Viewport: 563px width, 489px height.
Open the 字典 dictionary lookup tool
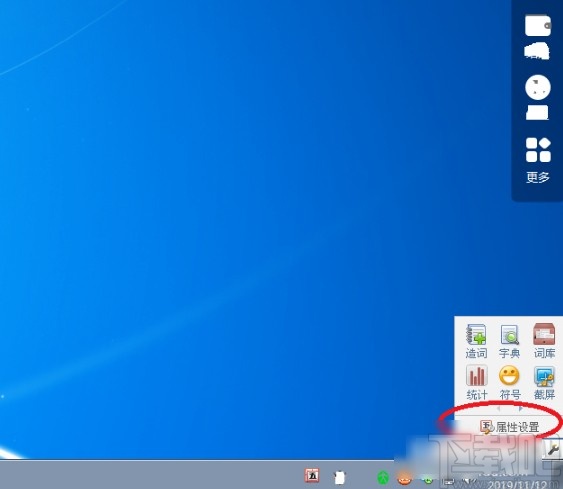[509, 341]
